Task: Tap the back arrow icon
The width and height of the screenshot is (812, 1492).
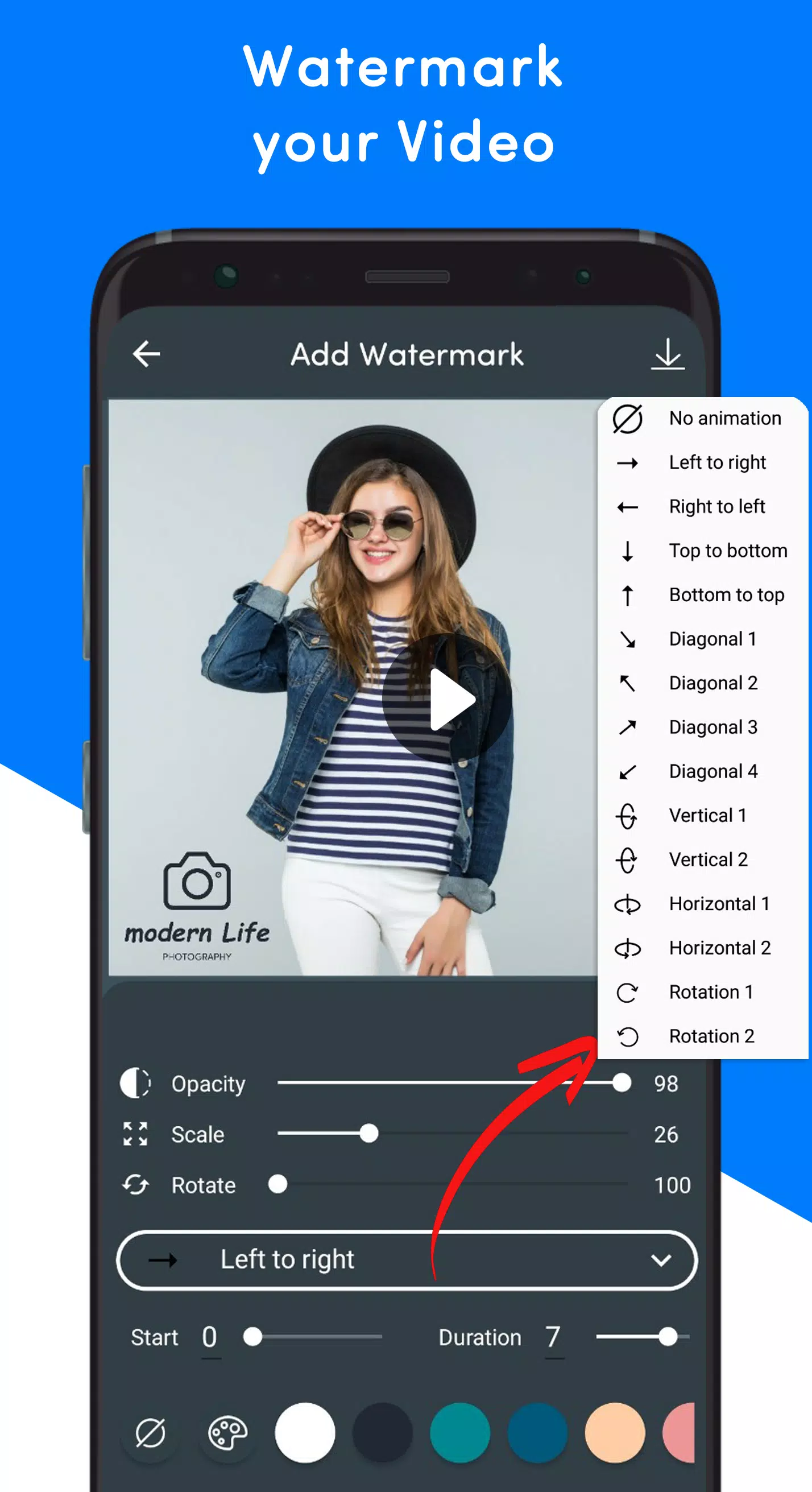Action: point(147,354)
